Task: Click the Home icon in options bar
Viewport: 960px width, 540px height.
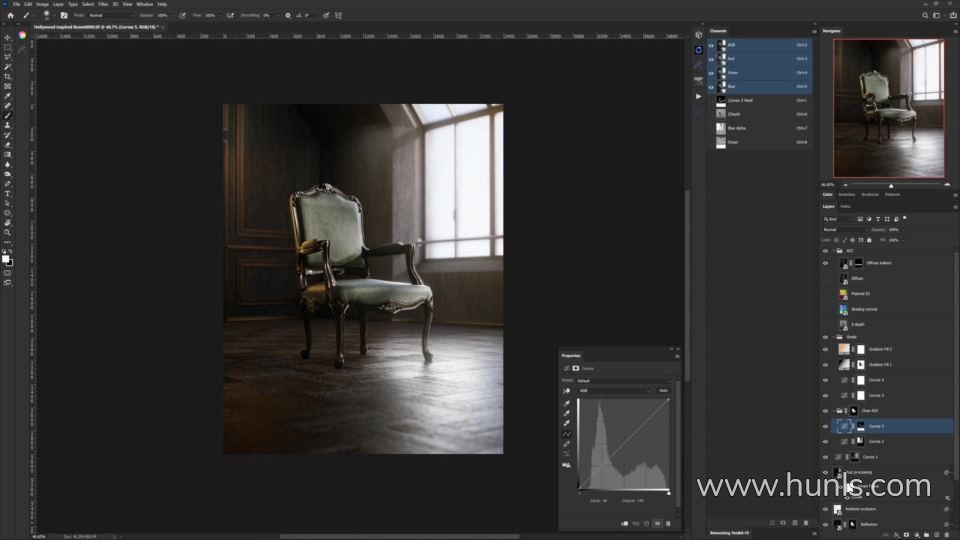Action: tap(10, 15)
